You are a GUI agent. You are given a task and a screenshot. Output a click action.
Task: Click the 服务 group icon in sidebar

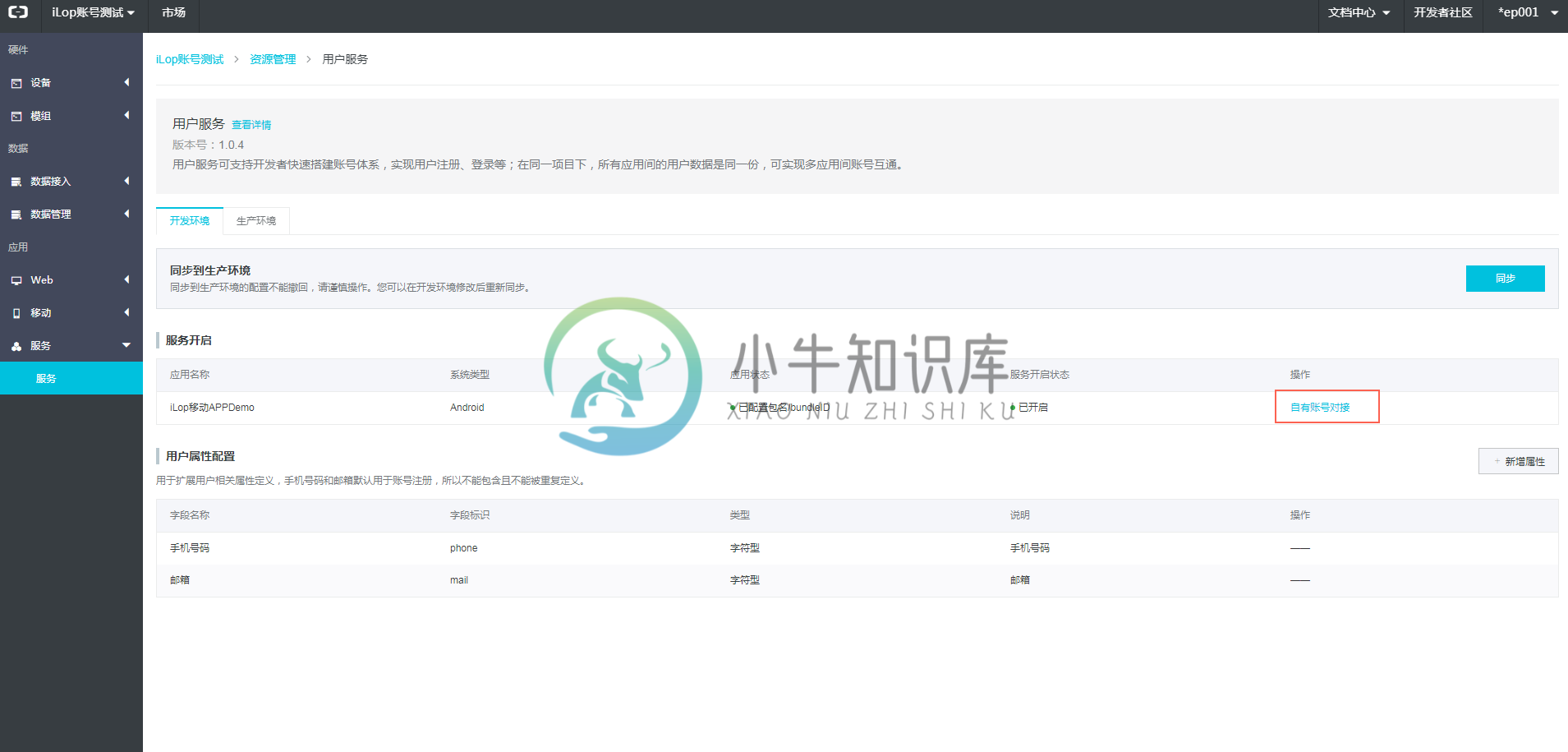tap(16, 346)
